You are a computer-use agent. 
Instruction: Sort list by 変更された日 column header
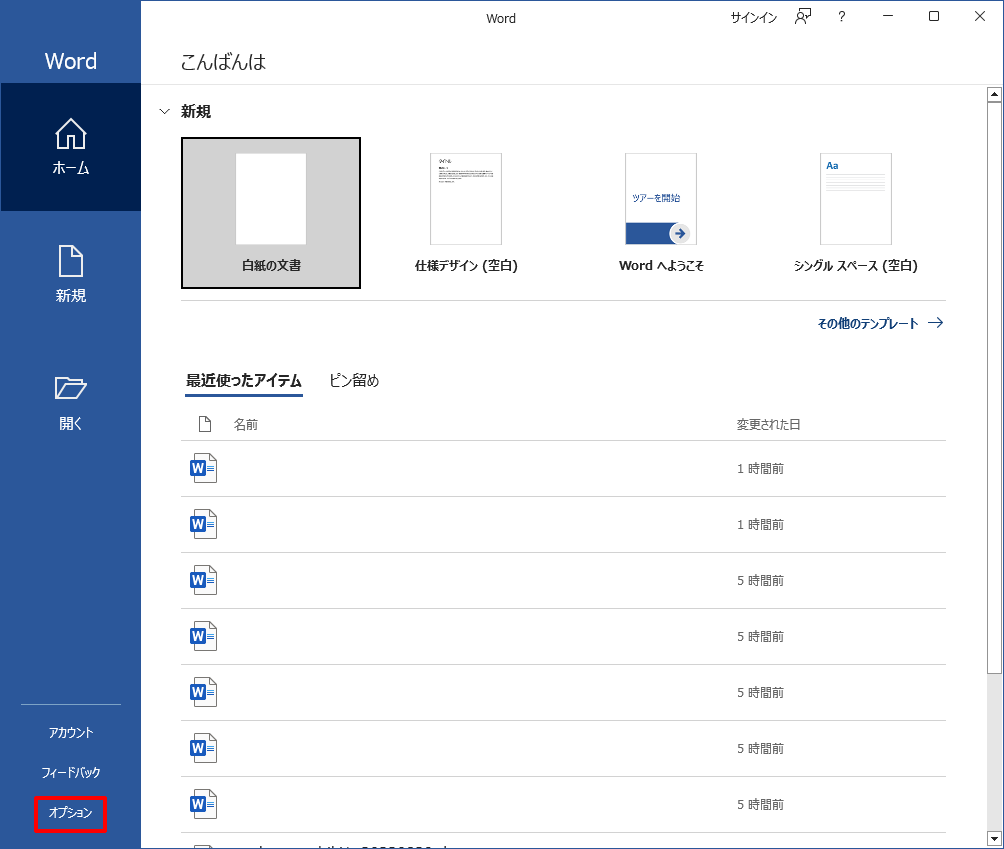tap(768, 424)
